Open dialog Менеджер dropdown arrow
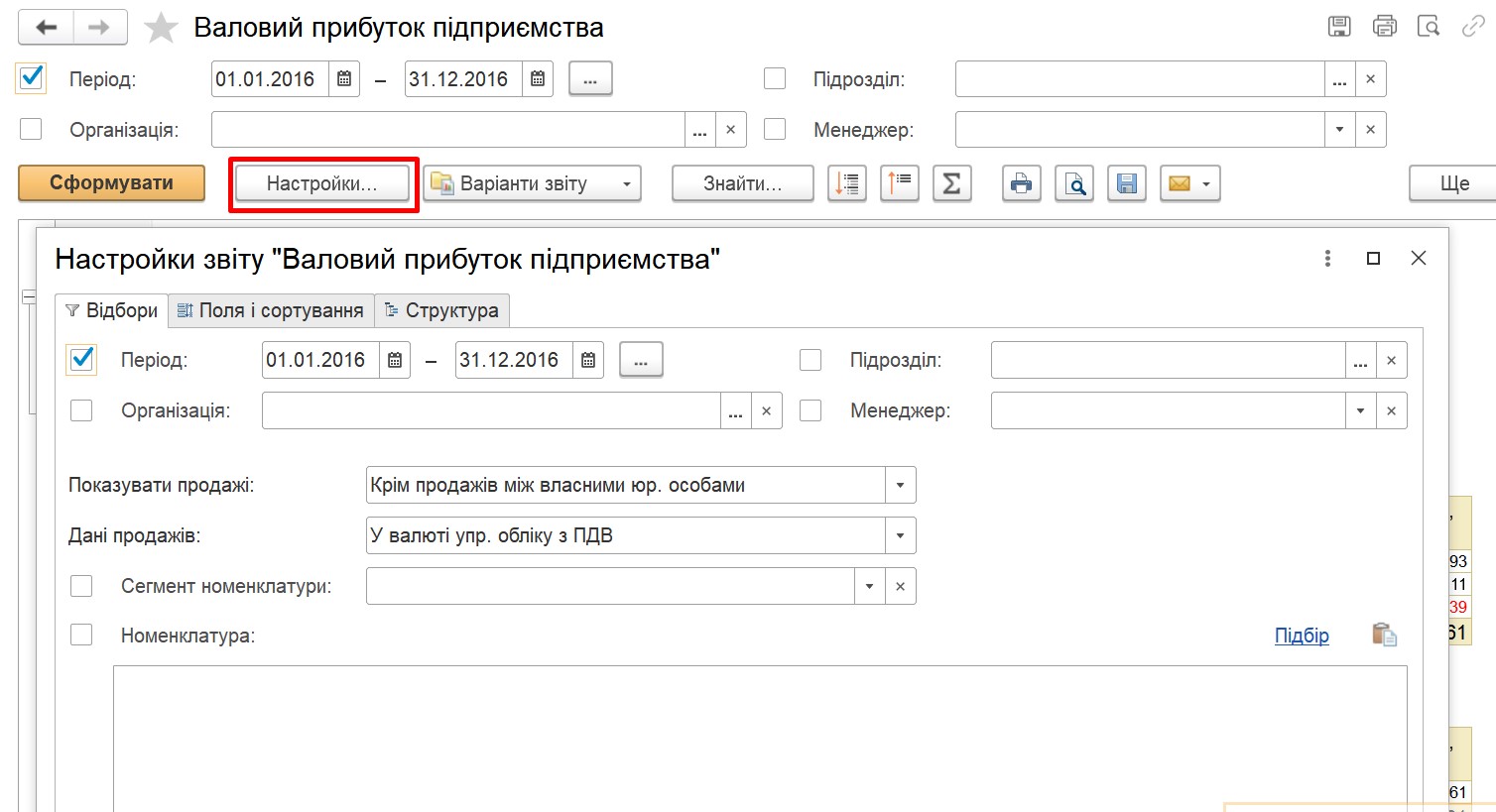1496x812 pixels. (x=1360, y=410)
